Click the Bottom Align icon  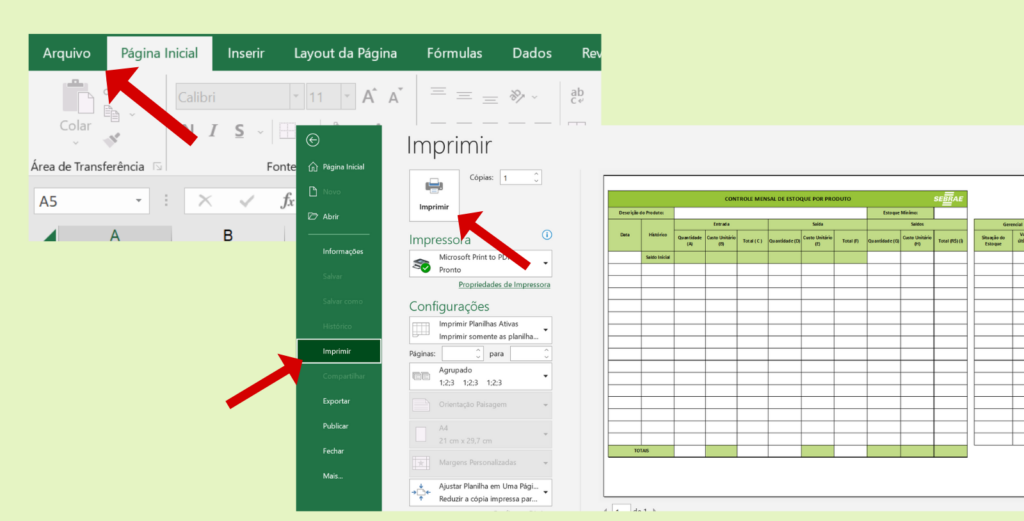(x=490, y=100)
